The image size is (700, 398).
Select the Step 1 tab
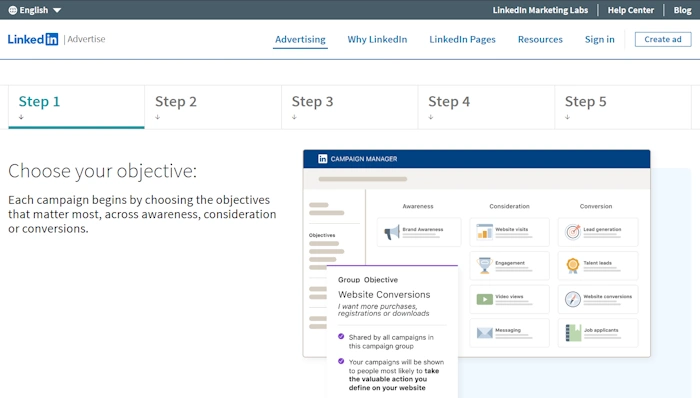point(76,107)
